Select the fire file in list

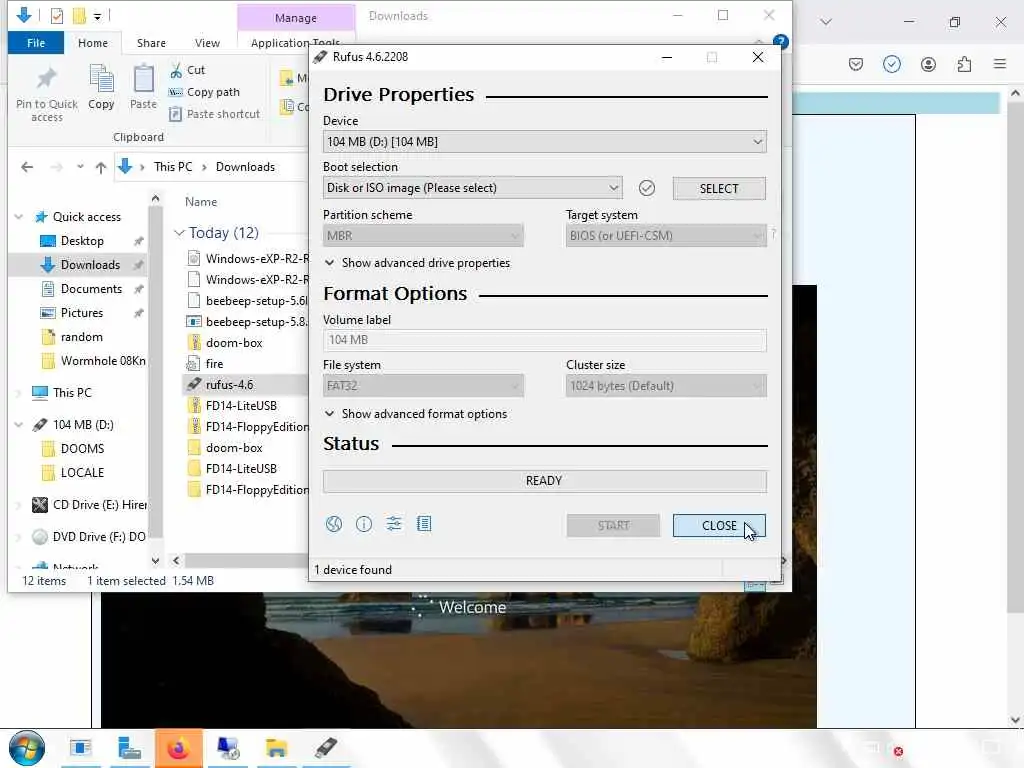click(x=214, y=364)
